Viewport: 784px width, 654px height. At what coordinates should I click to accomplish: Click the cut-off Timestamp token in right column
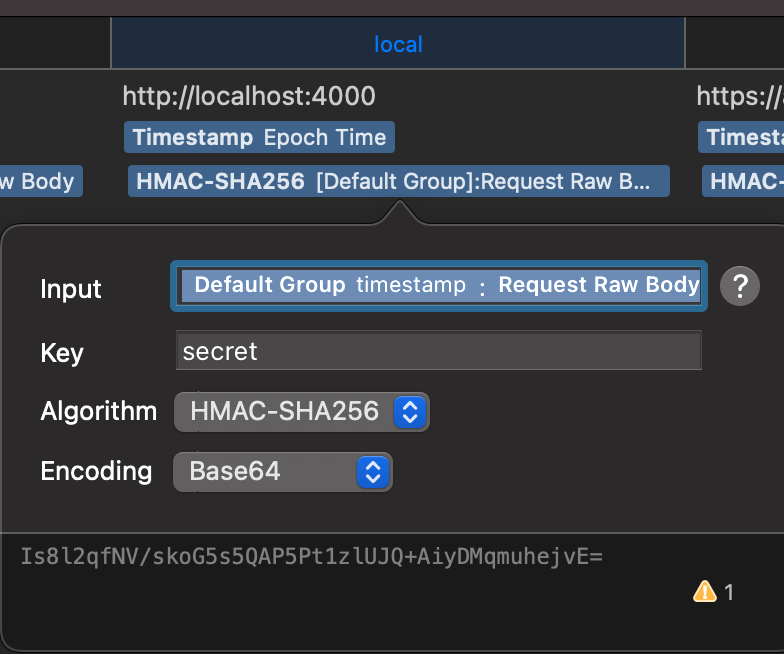[741, 137]
